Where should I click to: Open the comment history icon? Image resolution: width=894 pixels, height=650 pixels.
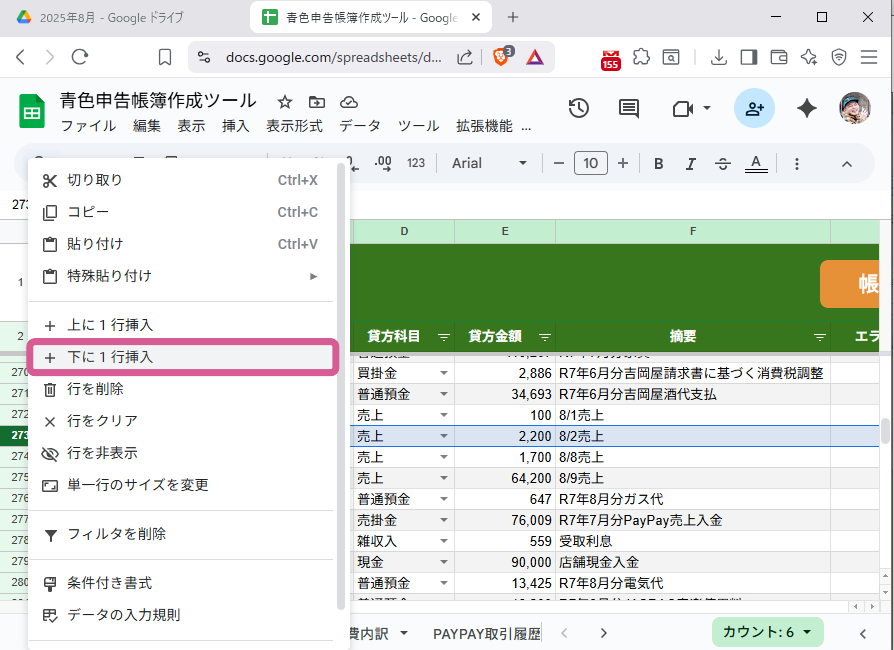(x=628, y=109)
